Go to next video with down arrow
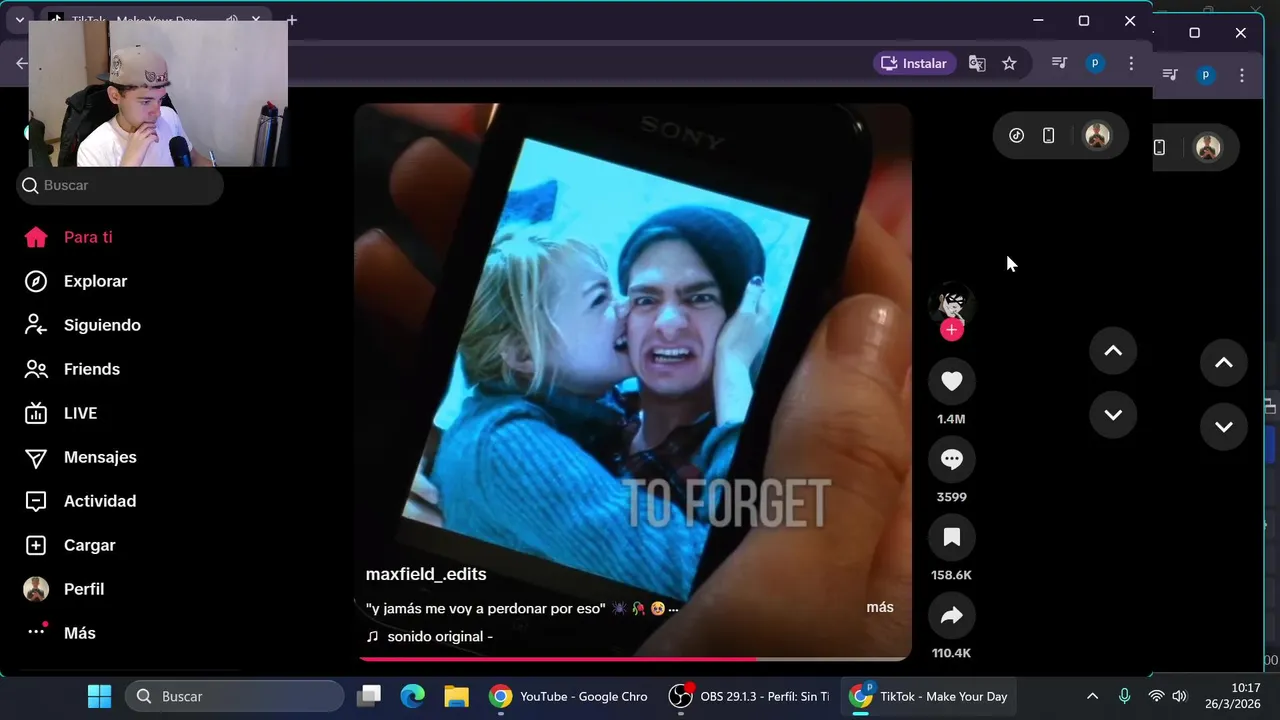The width and height of the screenshot is (1280, 720). (x=1113, y=414)
